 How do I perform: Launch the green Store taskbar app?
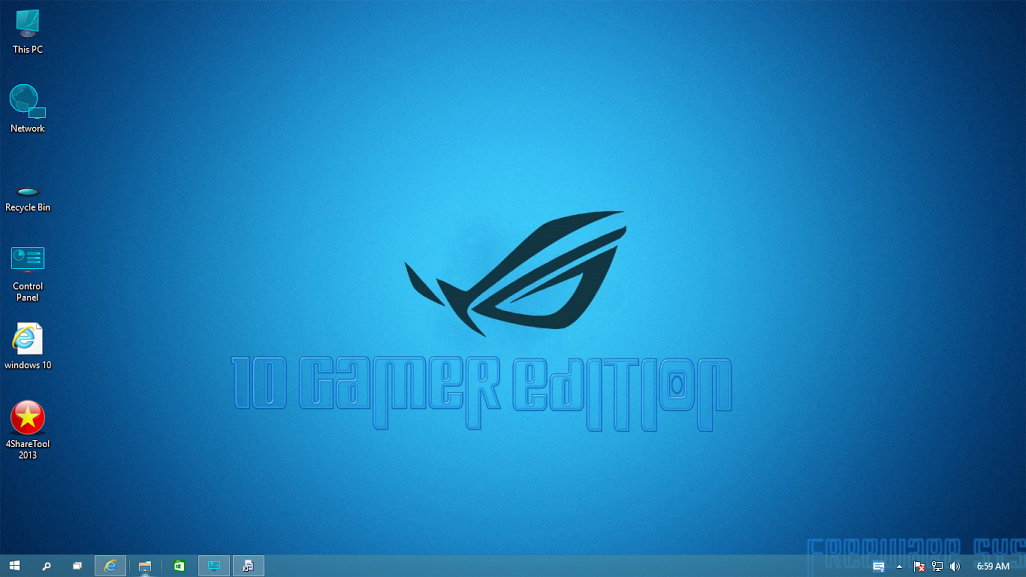(x=179, y=566)
